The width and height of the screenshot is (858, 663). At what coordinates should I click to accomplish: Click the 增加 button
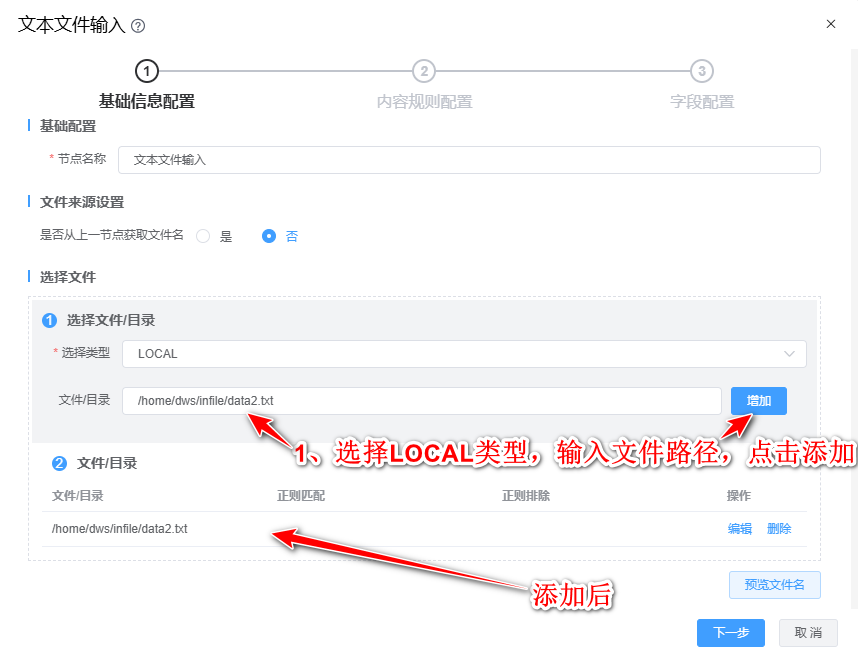tap(759, 401)
